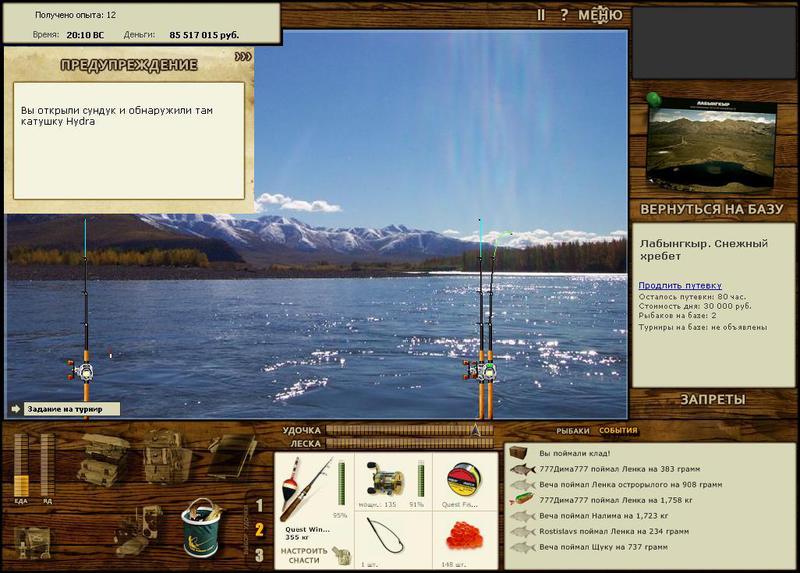Click the treasure chest icon in the events list

(518, 452)
